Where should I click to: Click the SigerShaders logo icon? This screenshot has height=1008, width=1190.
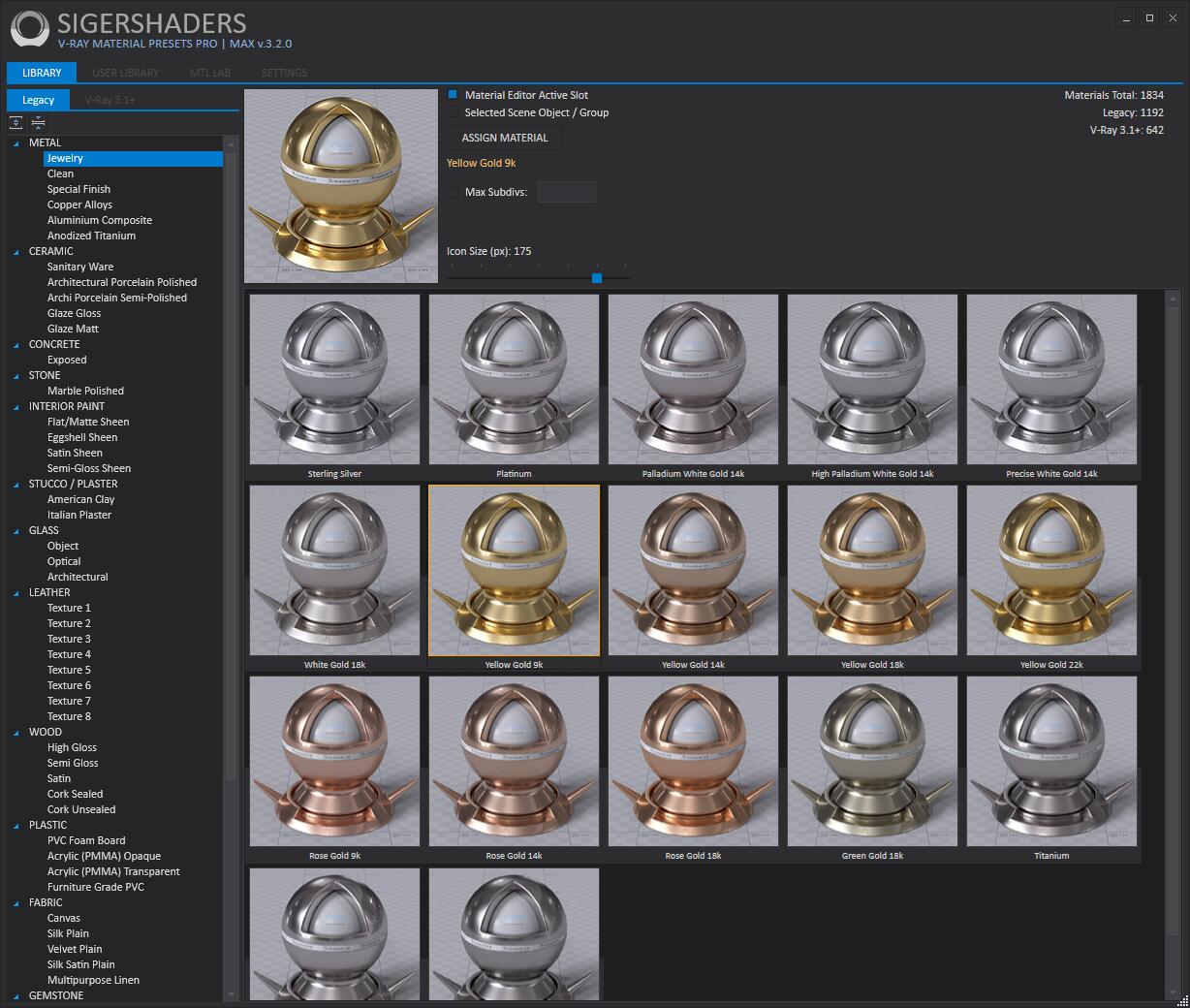pyautogui.click(x=29, y=29)
